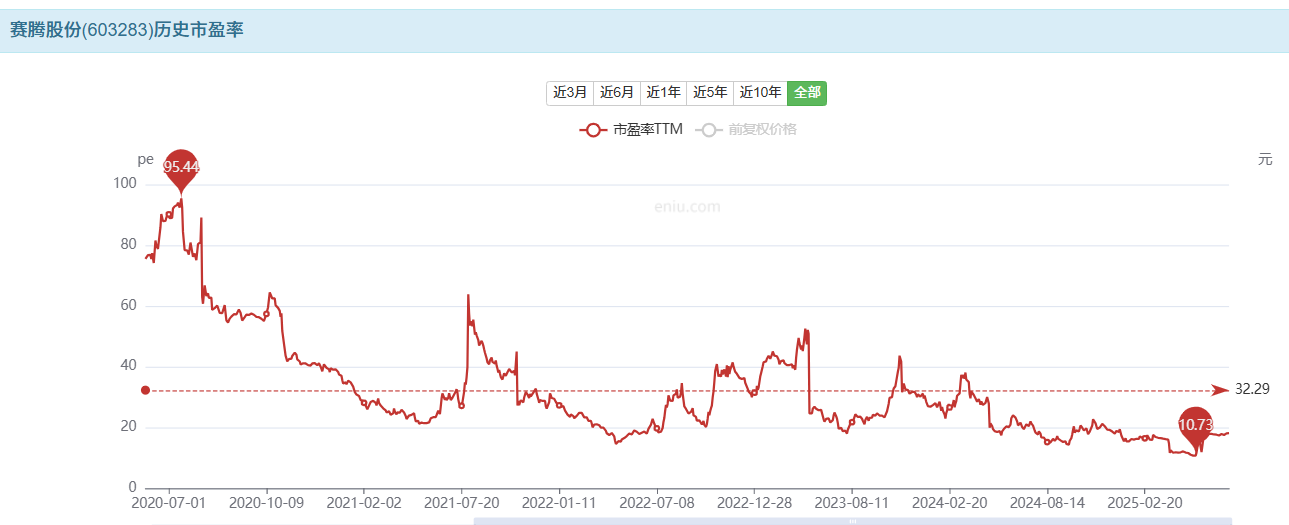This screenshot has width=1289, height=525.
Task: Toggle the 市盈率TTM legend series
Action: point(631,129)
